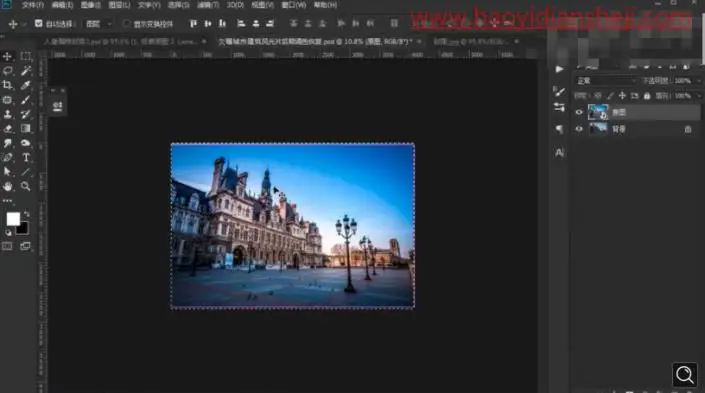This screenshot has width=705, height=393.
Task: Select the Magic Wand tool
Action: (26, 71)
